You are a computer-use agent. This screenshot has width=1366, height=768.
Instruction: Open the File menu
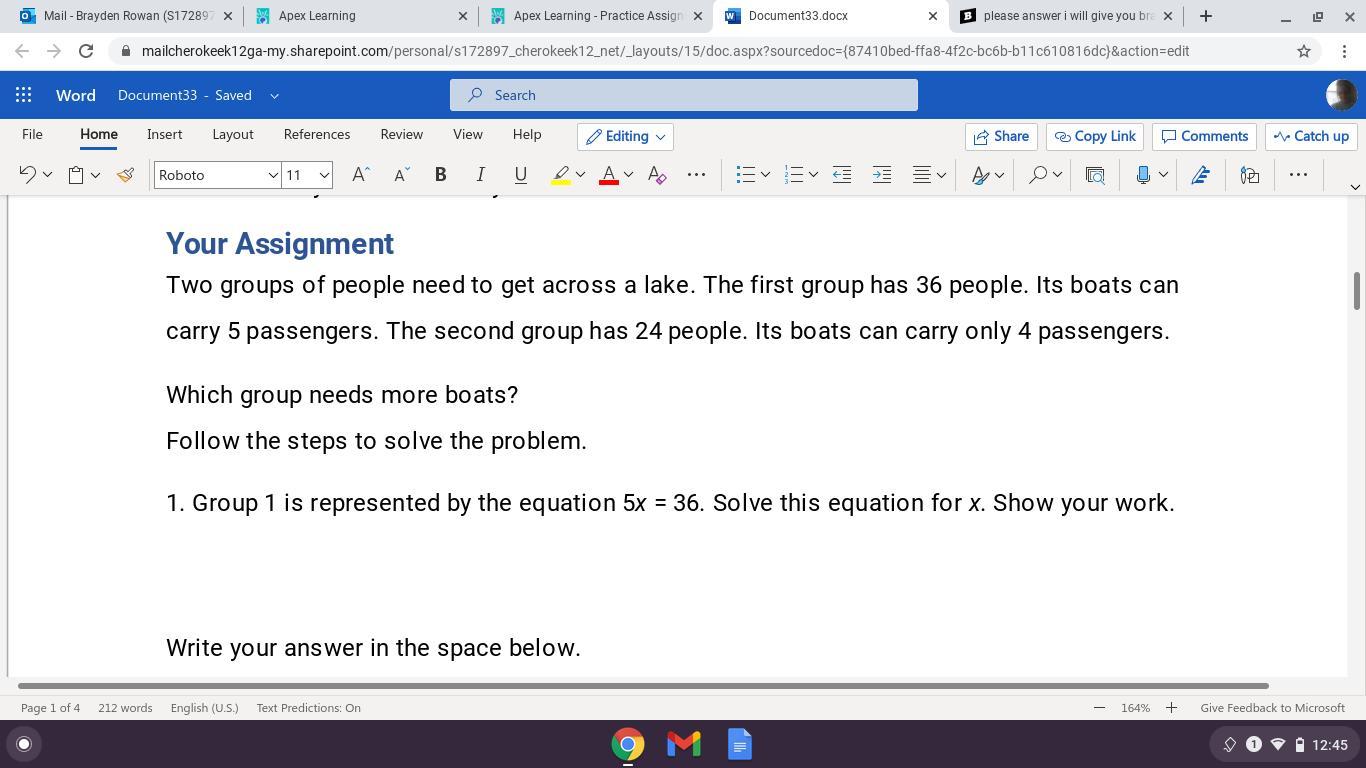click(32, 135)
